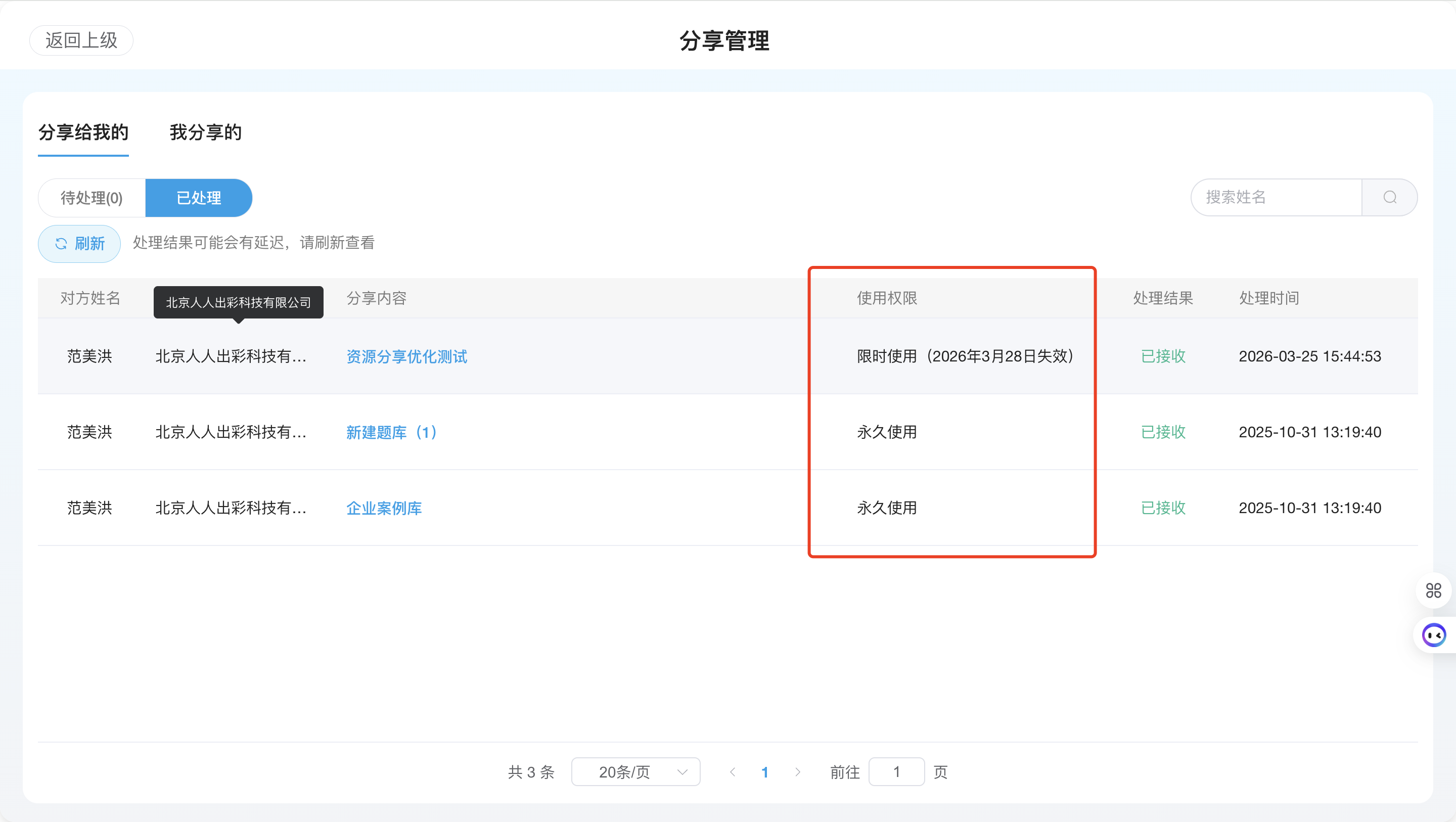Click the magnifier search icon

[1390, 197]
